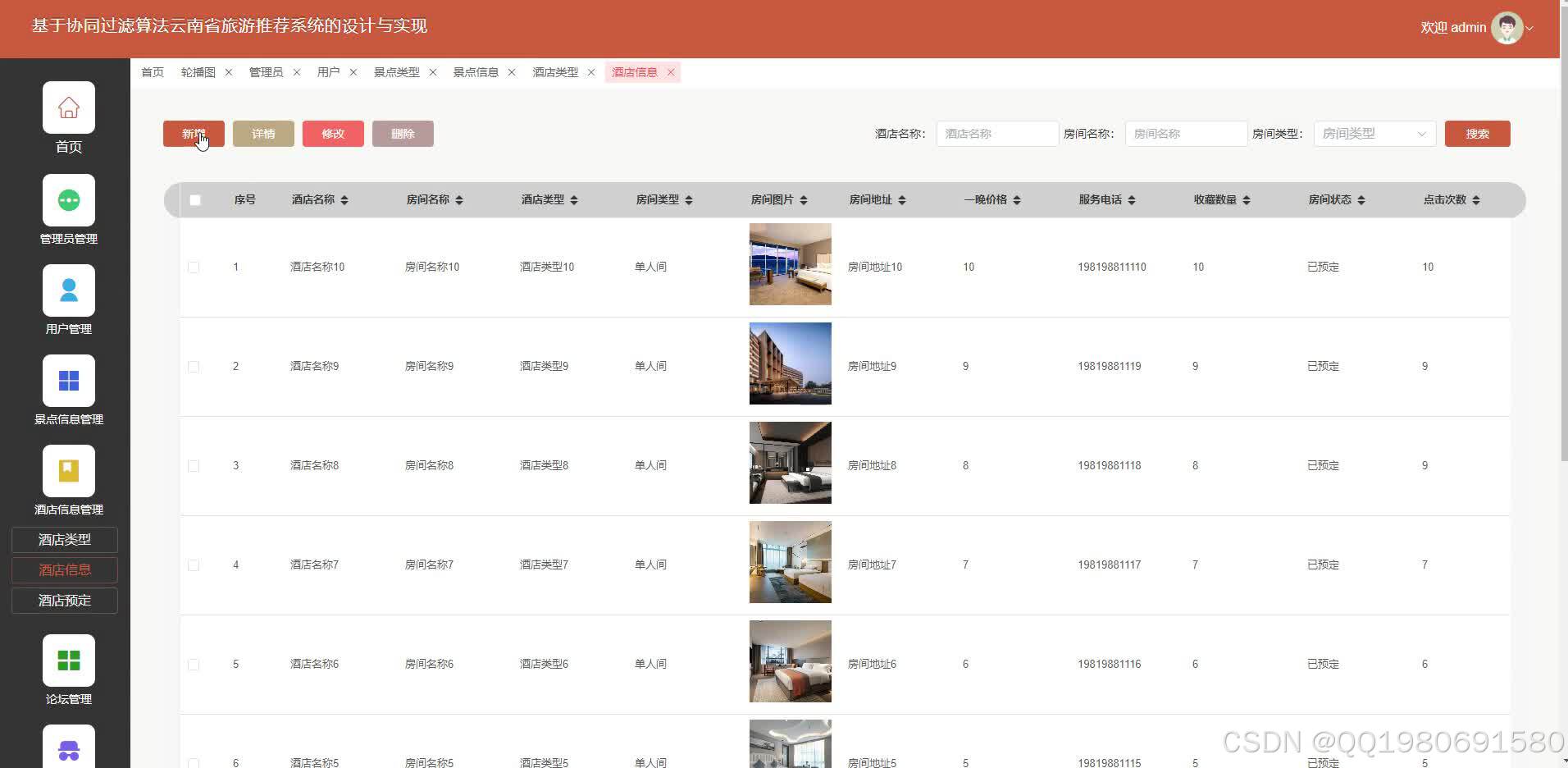Image resolution: width=1568 pixels, height=768 pixels.
Task: Check the row for 酒店名称8
Action: tap(194, 466)
